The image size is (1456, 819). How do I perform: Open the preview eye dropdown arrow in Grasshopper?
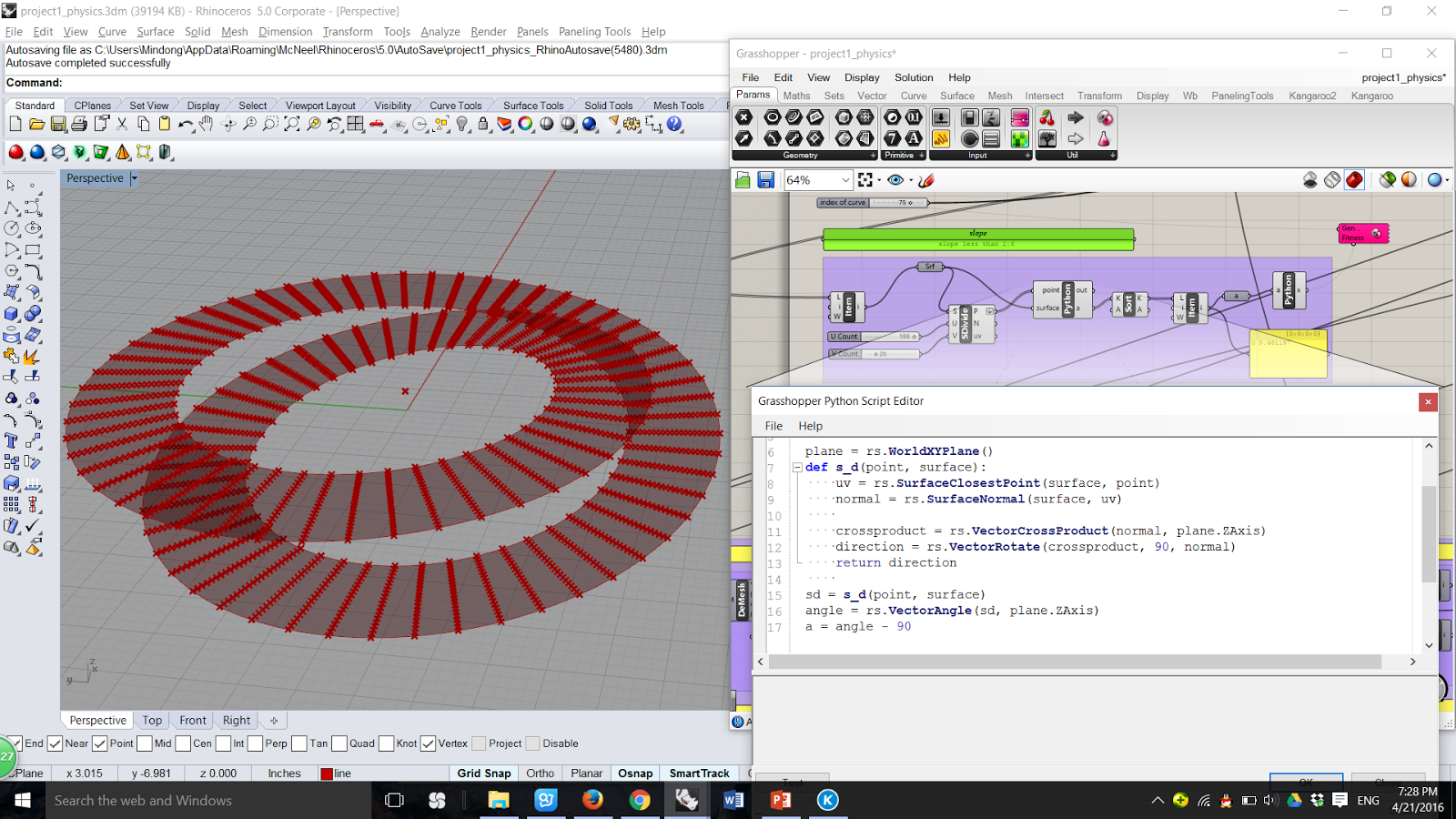[x=911, y=180]
